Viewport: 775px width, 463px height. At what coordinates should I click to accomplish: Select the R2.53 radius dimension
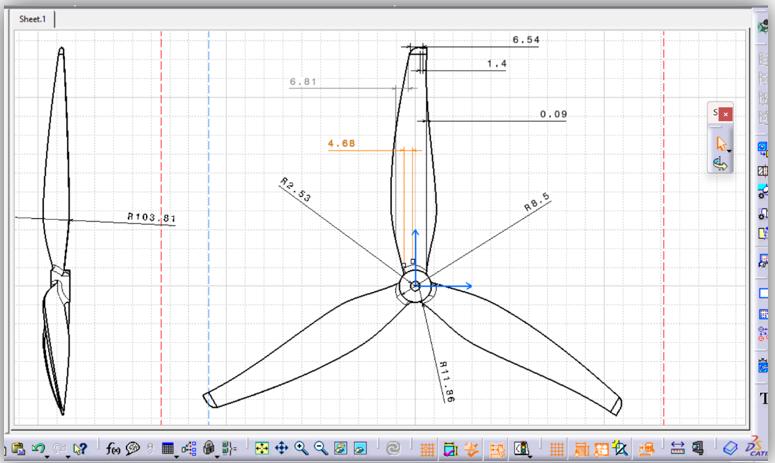click(296, 190)
